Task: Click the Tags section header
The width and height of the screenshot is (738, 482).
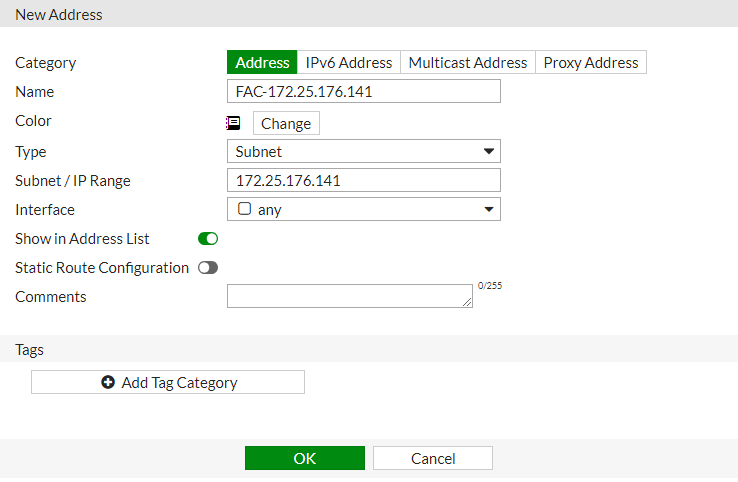Action: click(30, 350)
